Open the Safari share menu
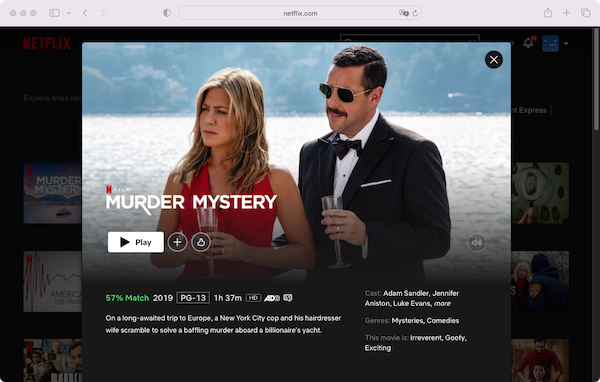Image resolution: width=600 pixels, height=382 pixels. click(548, 13)
